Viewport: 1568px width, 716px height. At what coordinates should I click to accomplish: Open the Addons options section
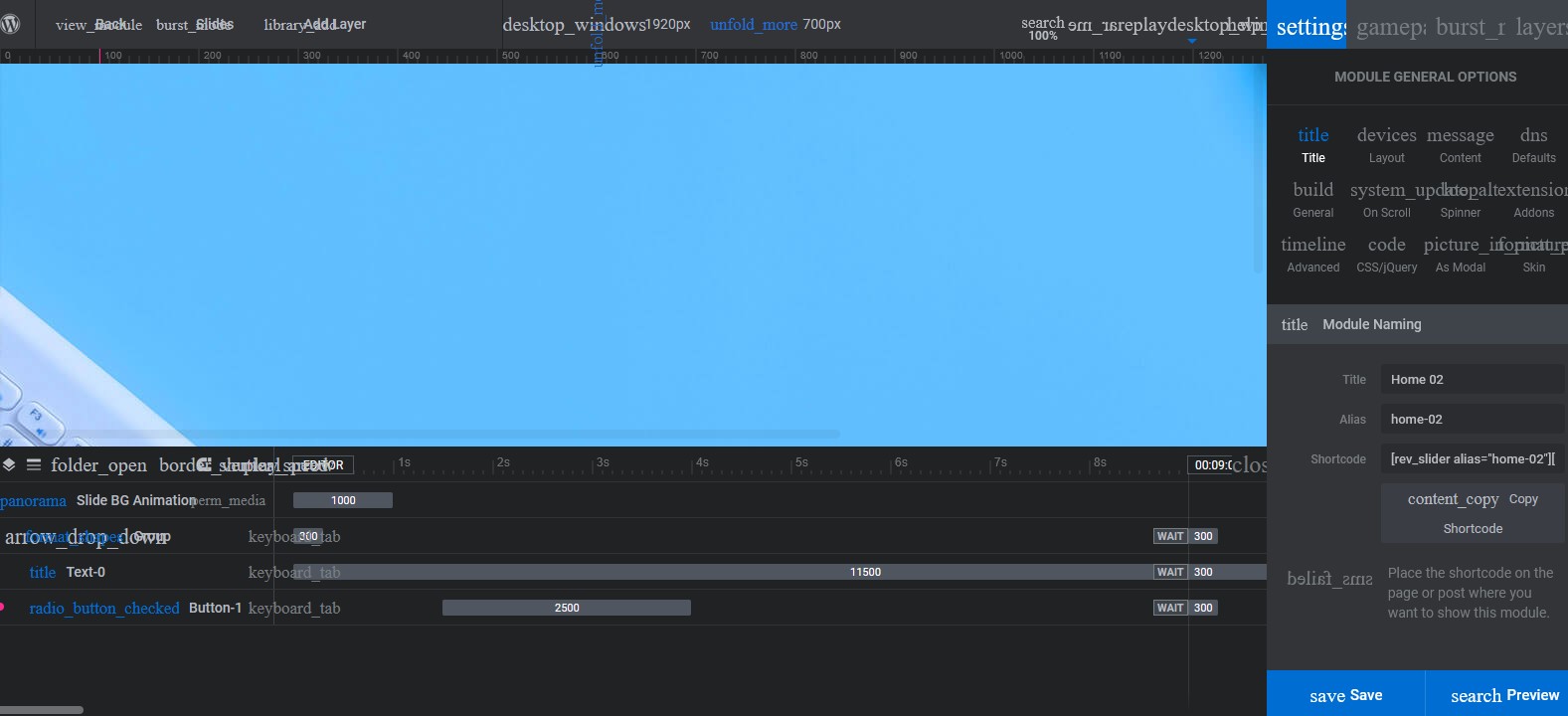pyautogui.click(x=1533, y=200)
